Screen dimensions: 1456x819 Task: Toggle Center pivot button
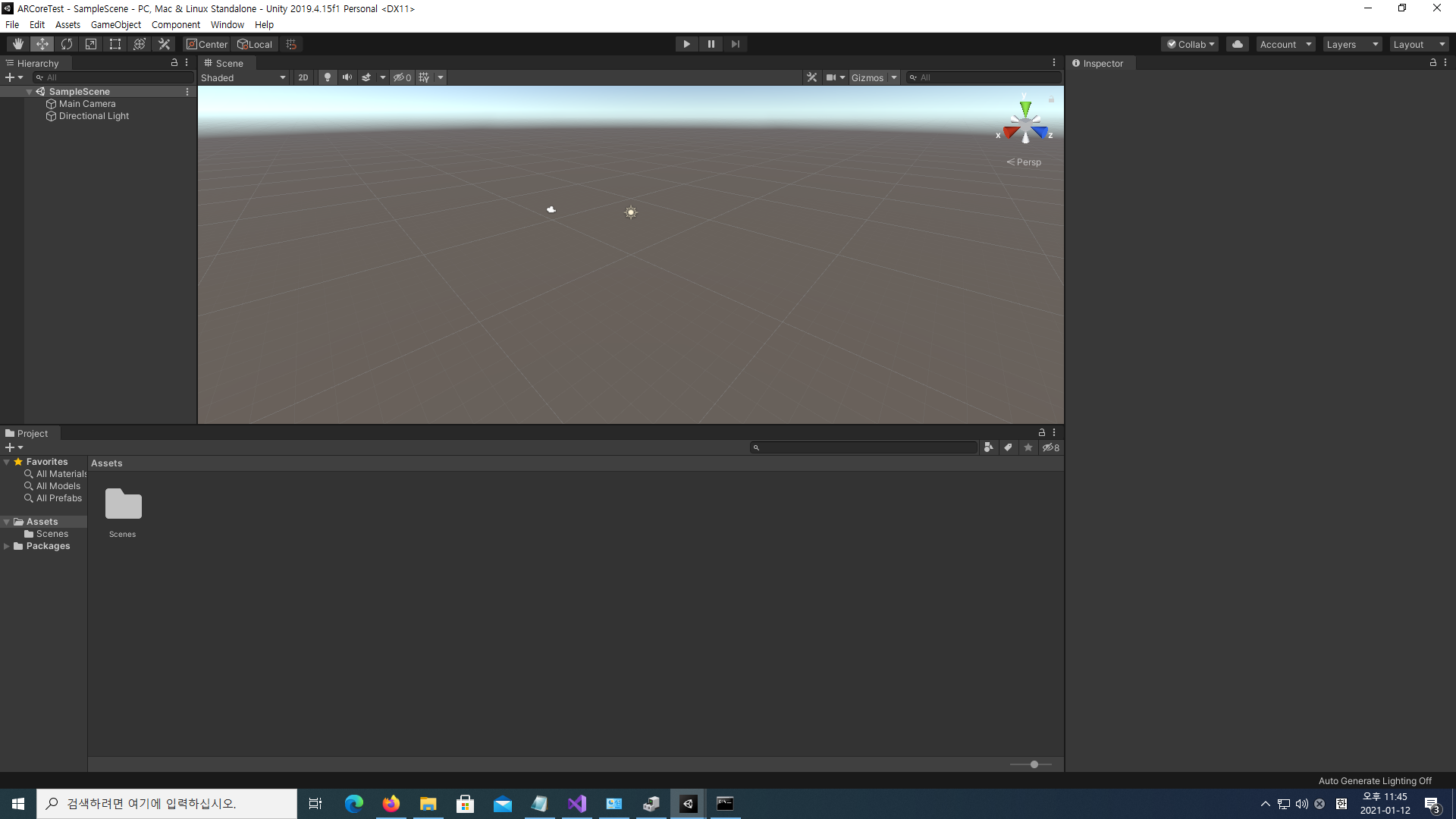[x=207, y=44]
